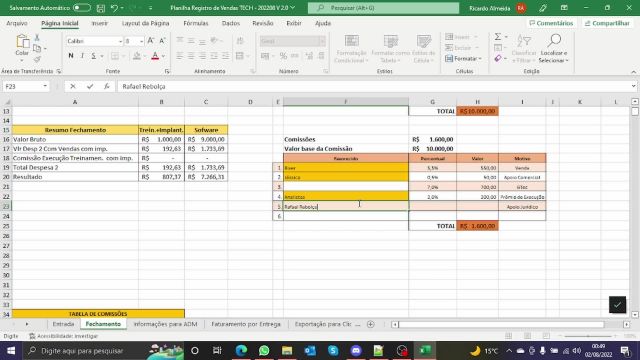Click the center align icon
The image size is (640, 360).
click(191, 56)
